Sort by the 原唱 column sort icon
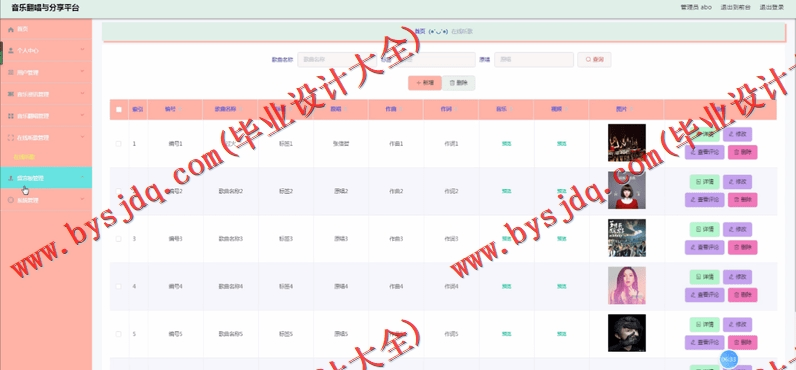This screenshot has height=370, width=796. click(345, 109)
